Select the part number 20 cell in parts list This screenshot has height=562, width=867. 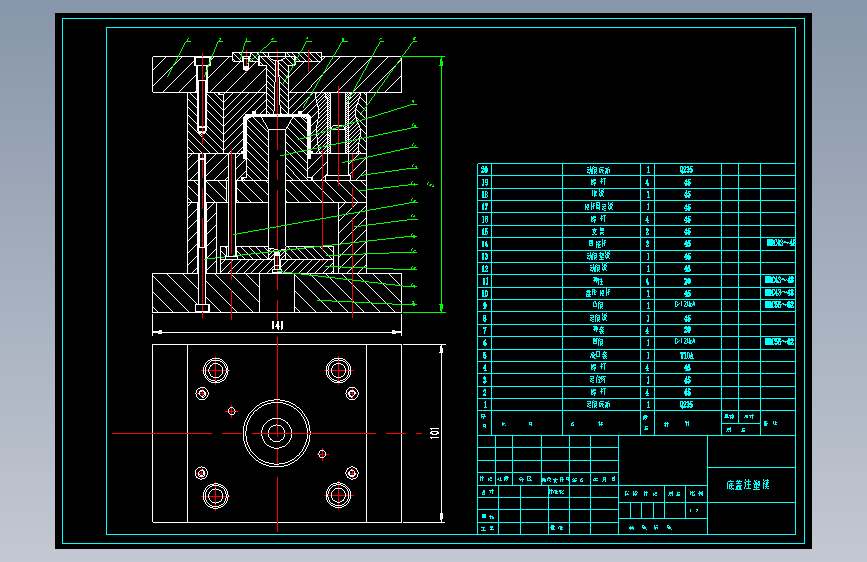point(484,170)
